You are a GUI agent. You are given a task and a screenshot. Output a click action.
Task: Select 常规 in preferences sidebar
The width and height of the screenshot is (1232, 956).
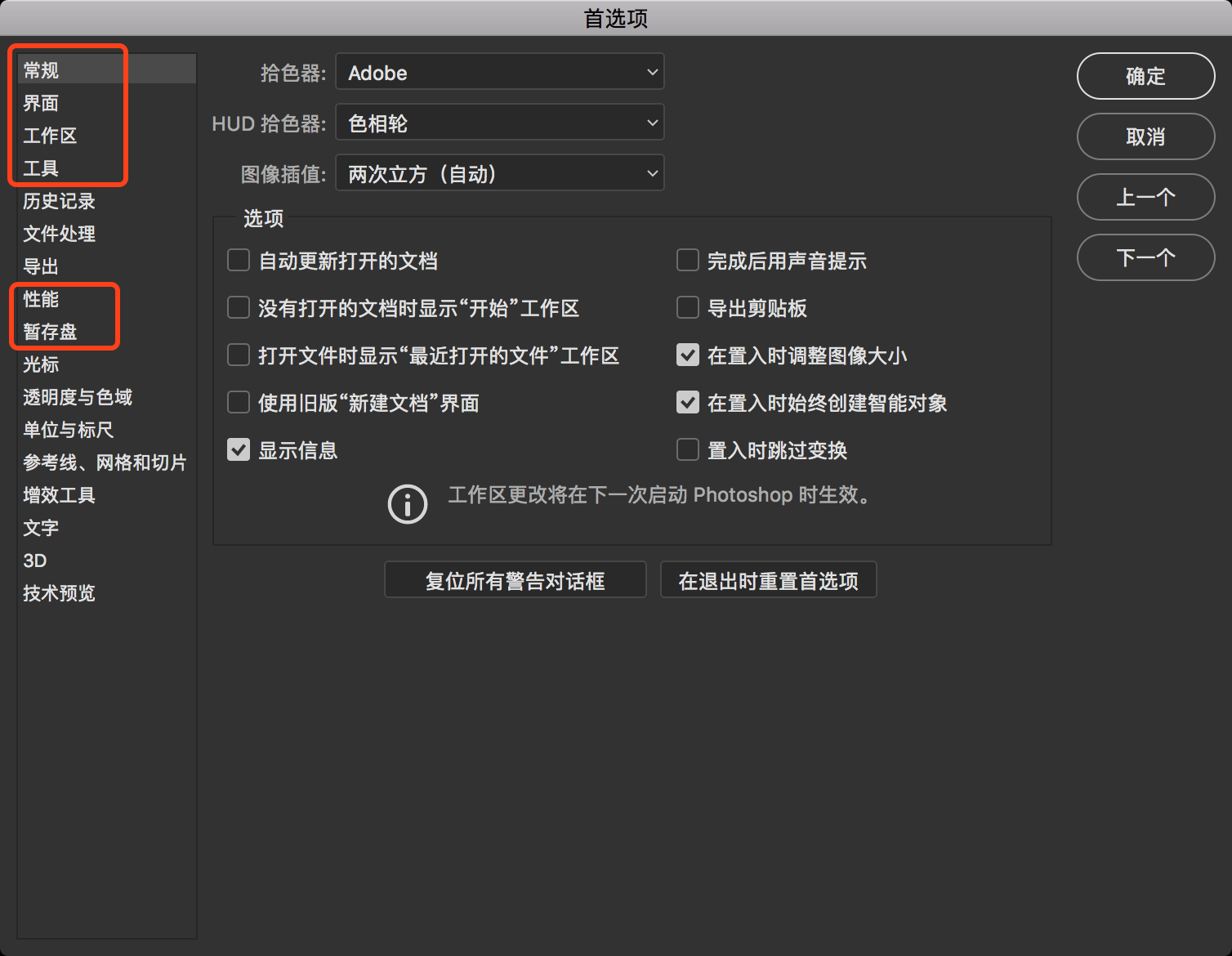pyautogui.click(x=107, y=69)
